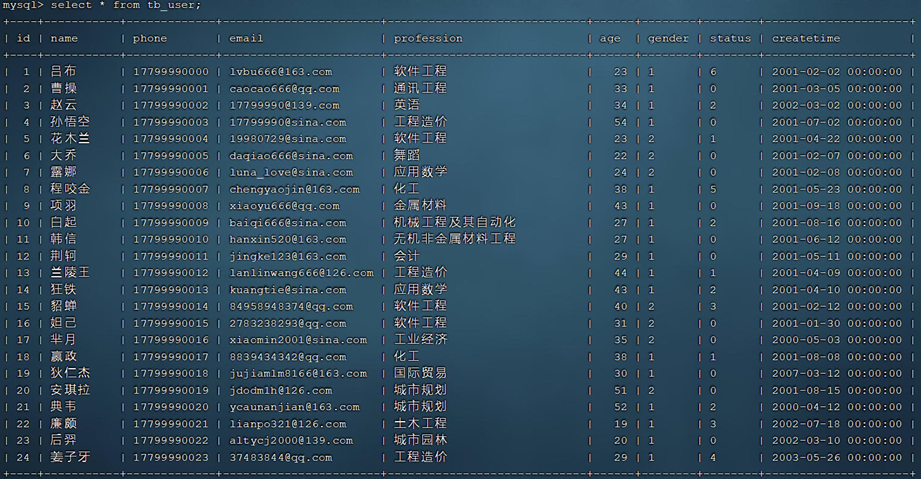Click the name 孙悟空 in the table
The image size is (921, 479).
(70, 122)
